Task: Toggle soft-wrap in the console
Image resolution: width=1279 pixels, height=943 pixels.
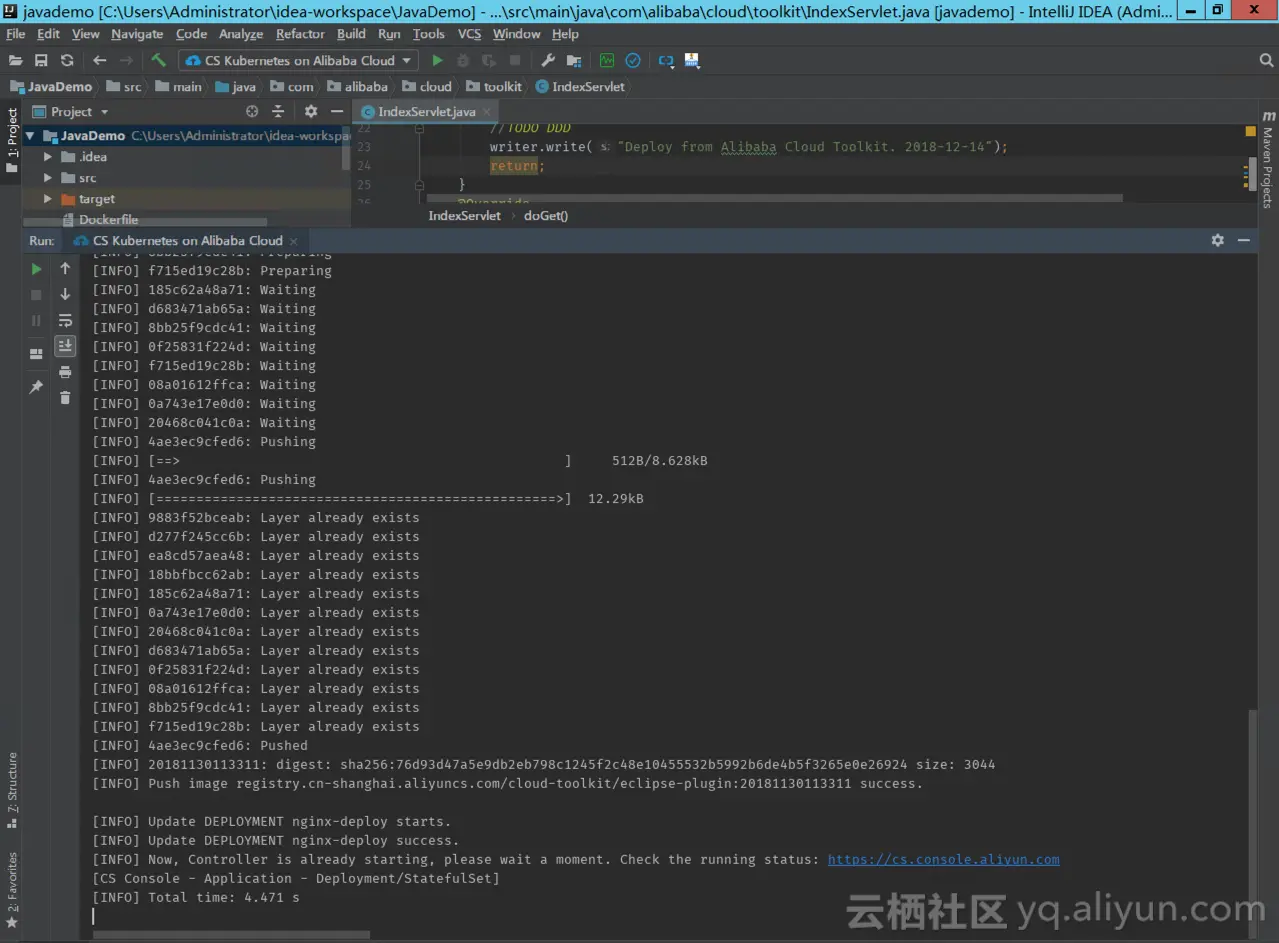Action: [x=65, y=321]
